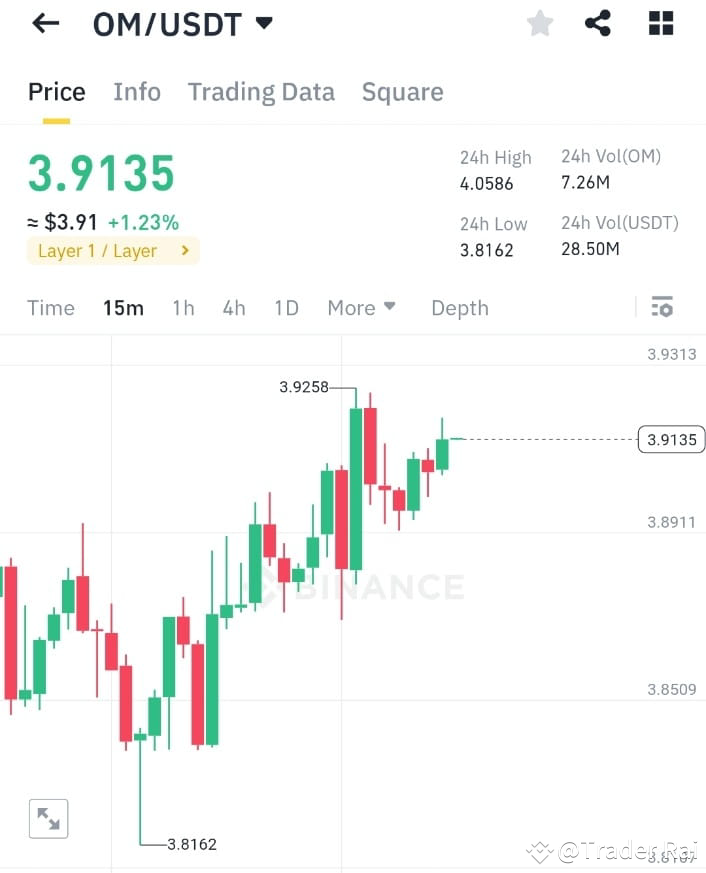Open the markets grid icon top right
Viewport: 706px width, 873px height.
point(660,23)
